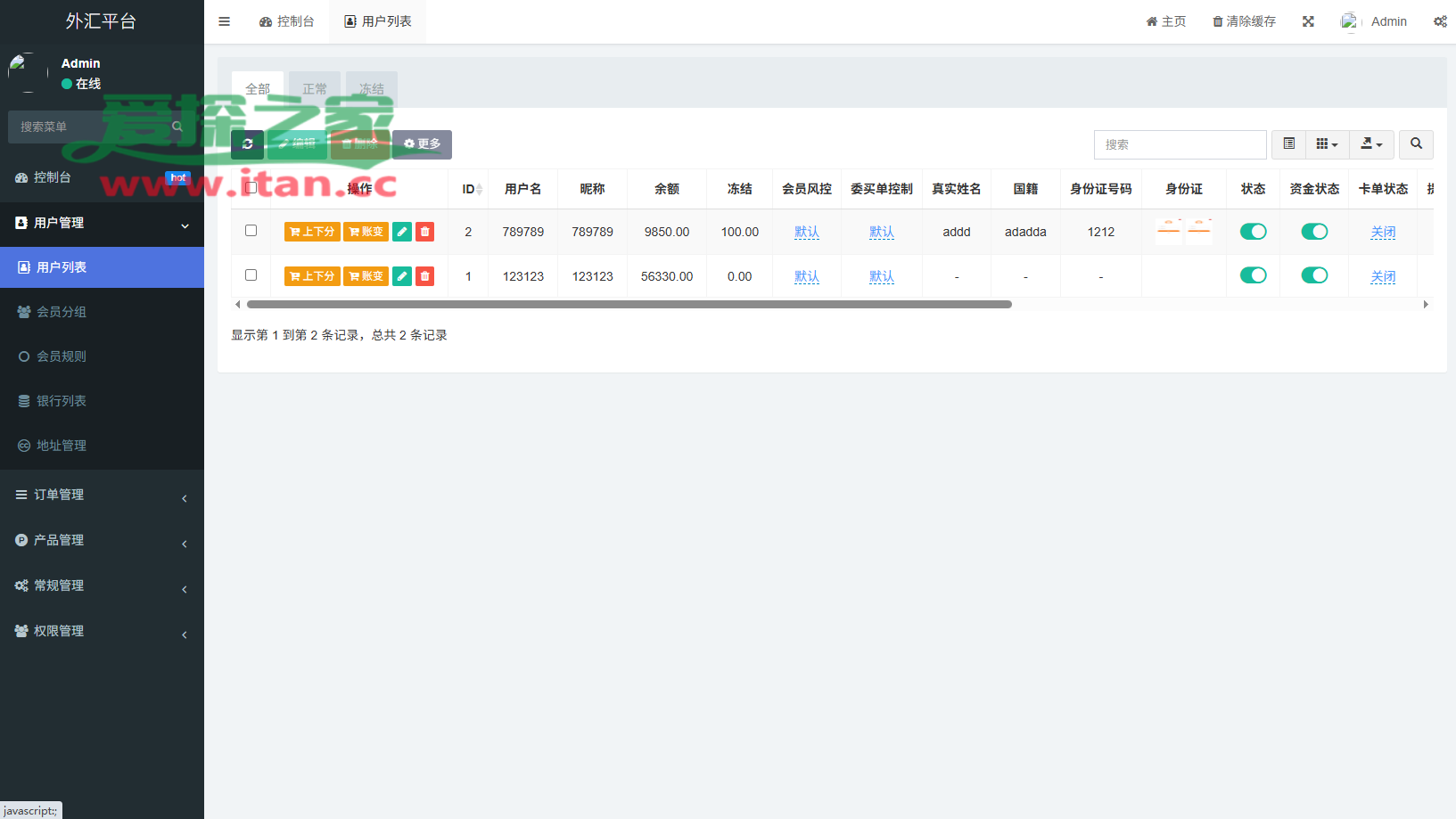
Task: Click the hamburger menu toggle icon
Action: pyautogui.click(x=225, y=21)
